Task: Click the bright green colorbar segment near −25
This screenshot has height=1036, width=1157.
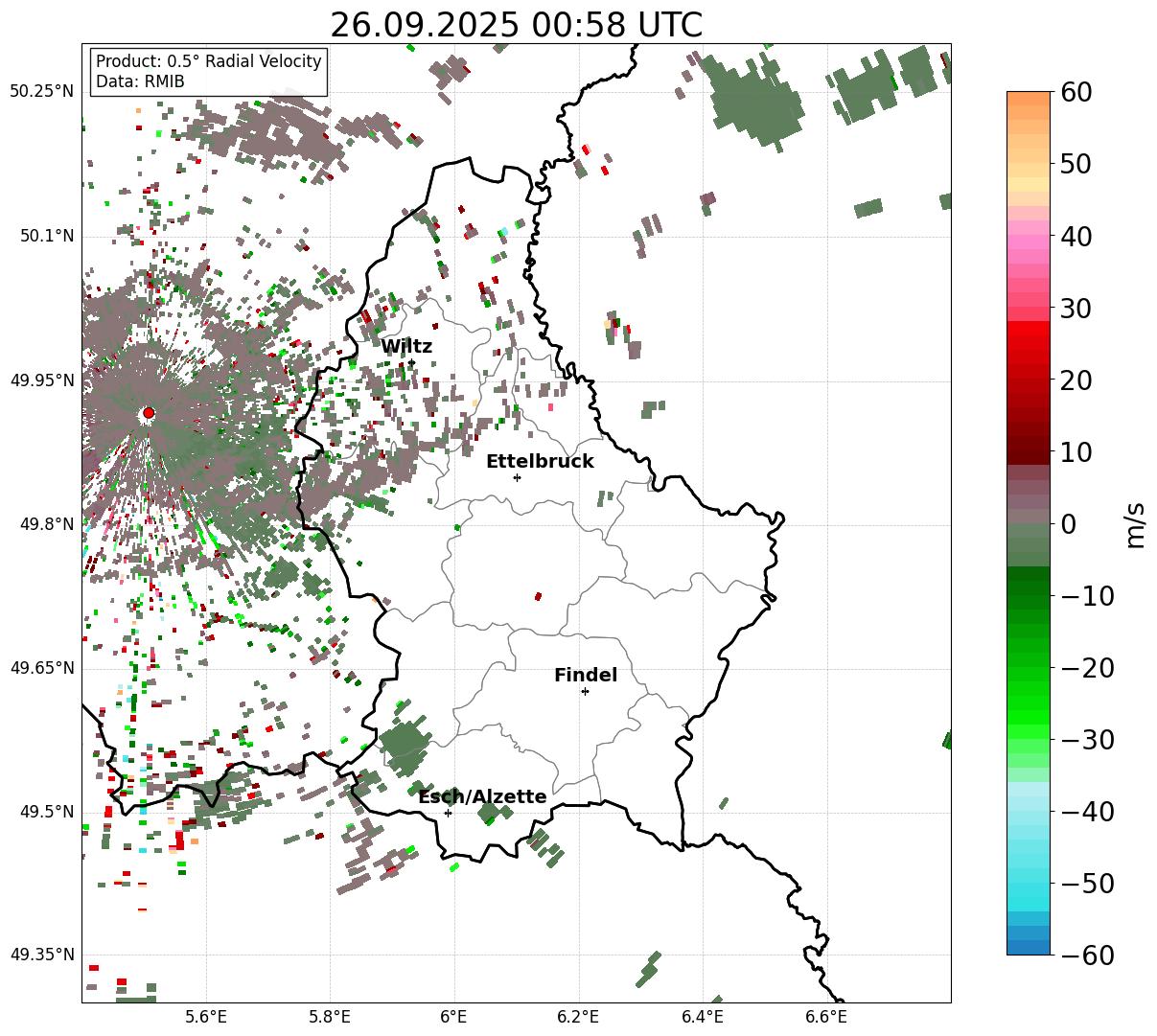Action: point(1029,704)
